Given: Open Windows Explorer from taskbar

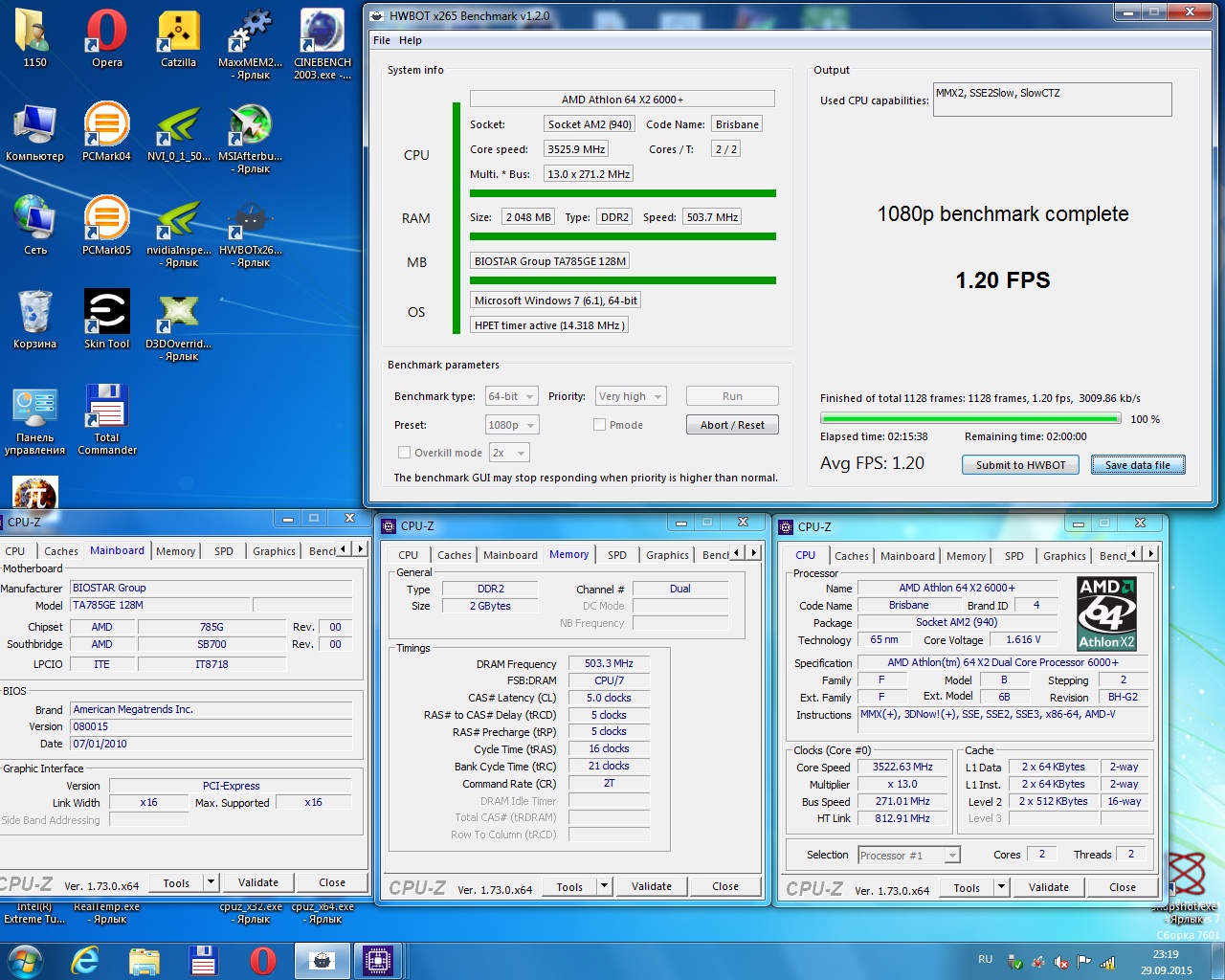Looking at the screenshot, I should click(x=144, y=960).
